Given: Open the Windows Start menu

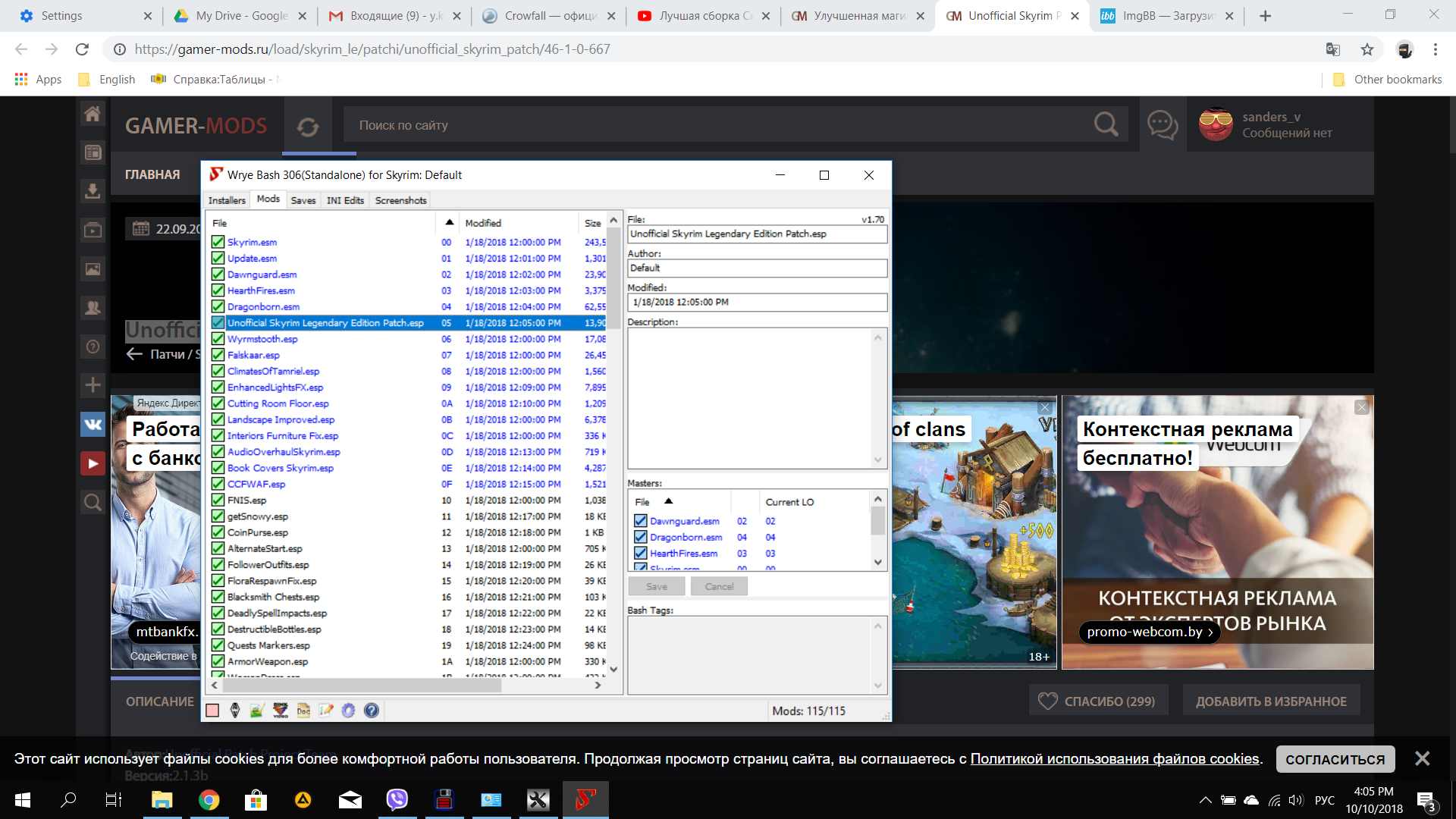Looking at the screenshot, I should coord(23,799).
